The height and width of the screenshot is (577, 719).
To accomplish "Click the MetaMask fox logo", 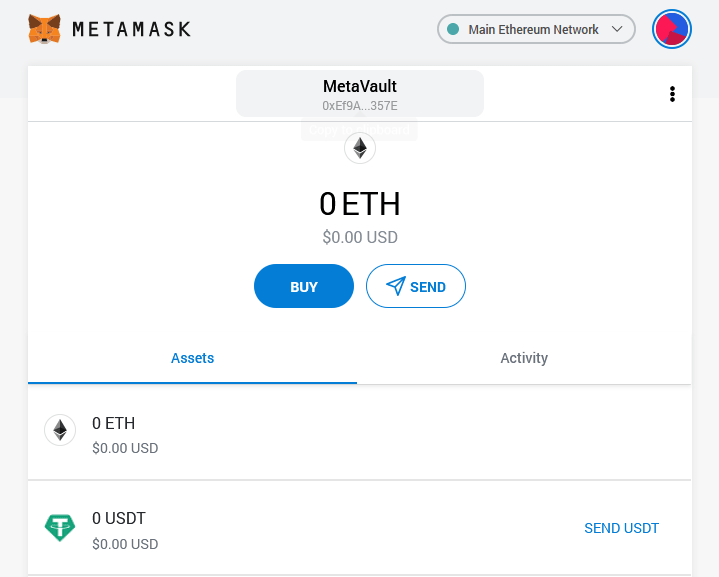I will point(44,29).
